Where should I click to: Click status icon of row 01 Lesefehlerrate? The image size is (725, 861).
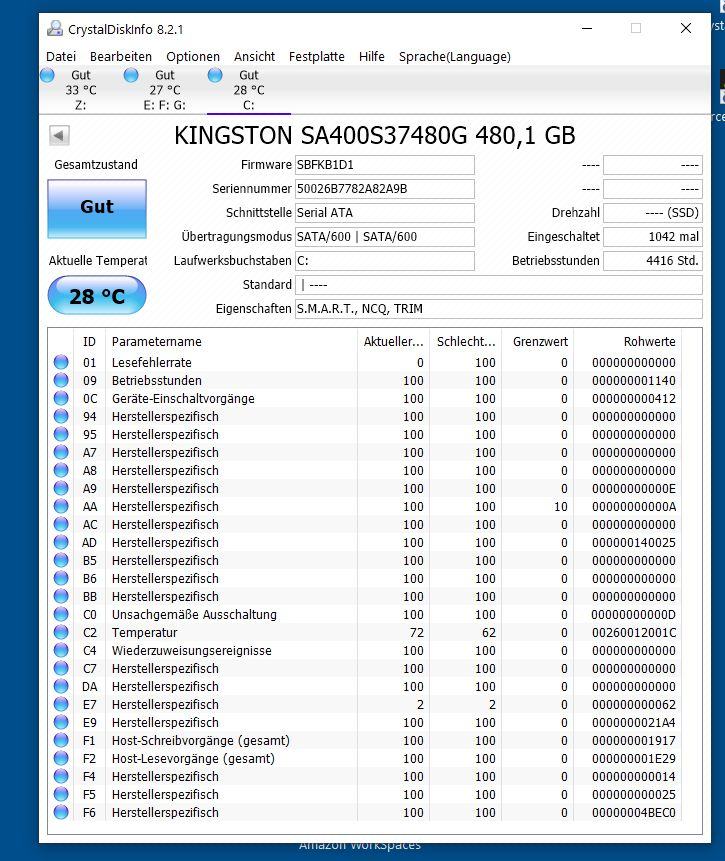tap(61, 362)
